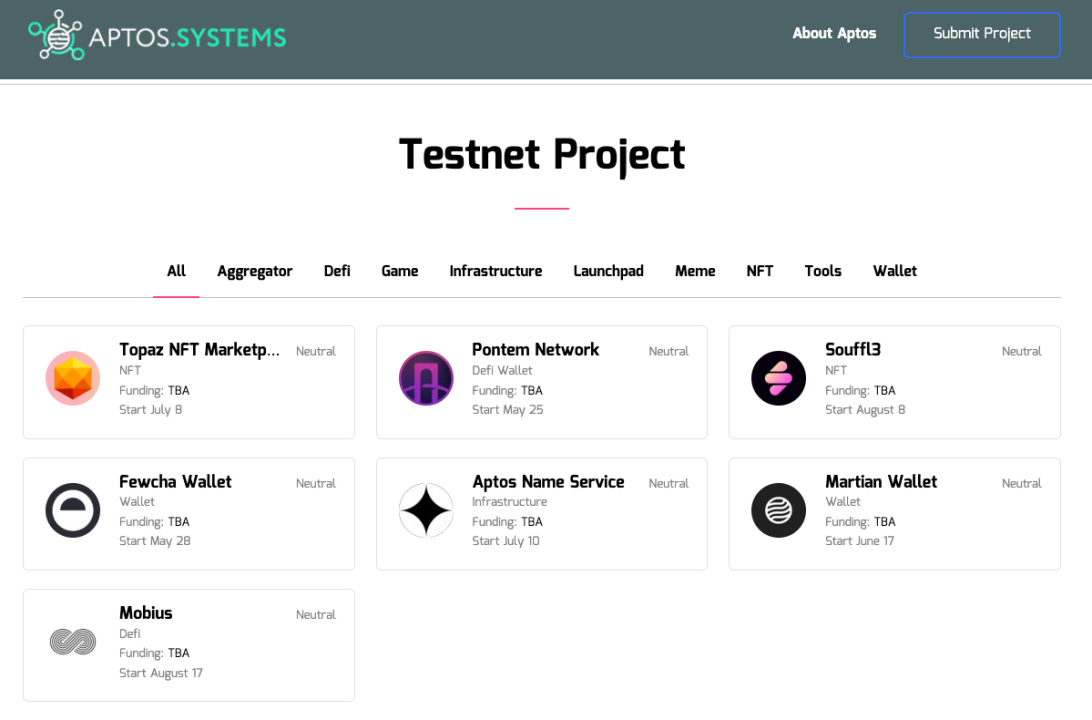
Task: Select the Meme tab
Action: 695,271
